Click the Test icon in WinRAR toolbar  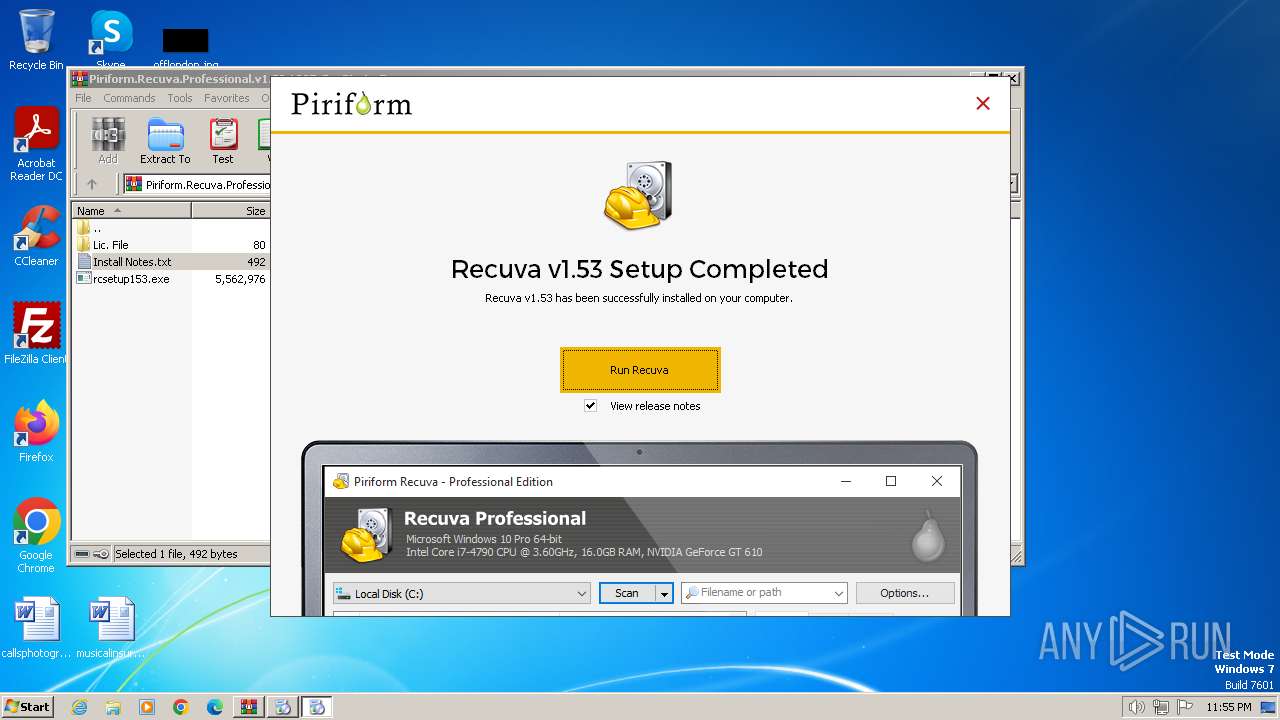tap(223, 141)
